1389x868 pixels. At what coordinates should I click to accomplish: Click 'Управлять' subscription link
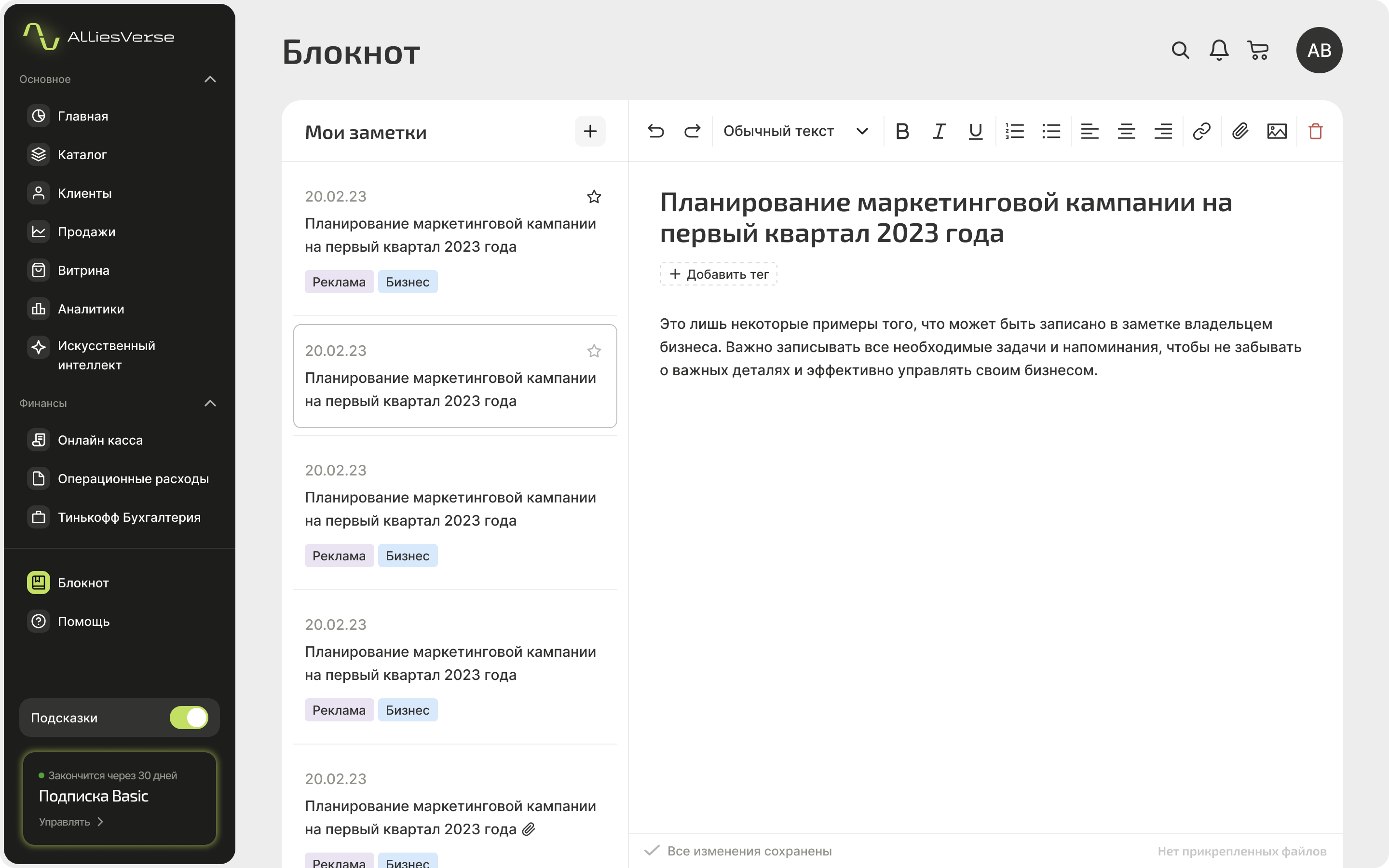(x=70, y=822)
